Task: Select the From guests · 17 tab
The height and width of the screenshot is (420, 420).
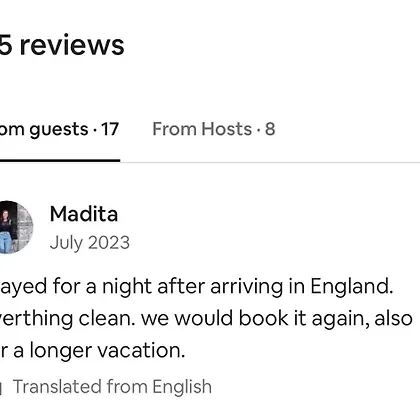Action: [59, 130]
